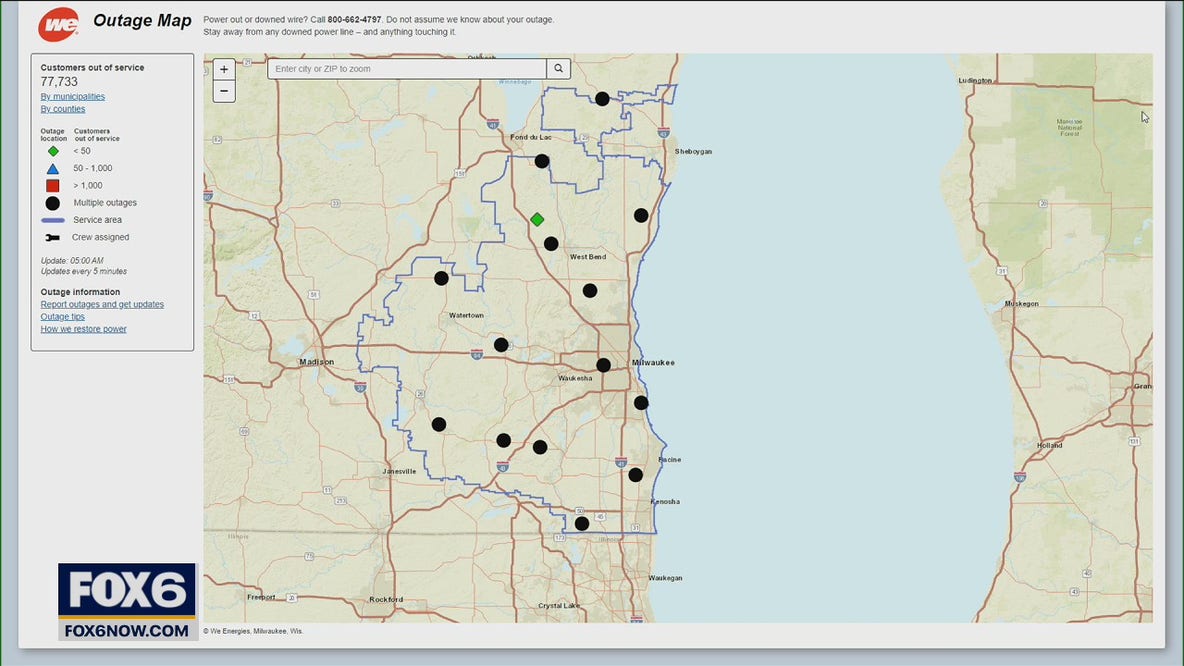The height and width of the screenshot is (666, 1184).
Task: Select outage marker west of Kenosha, on the state line
Action: tap(581, 523)
